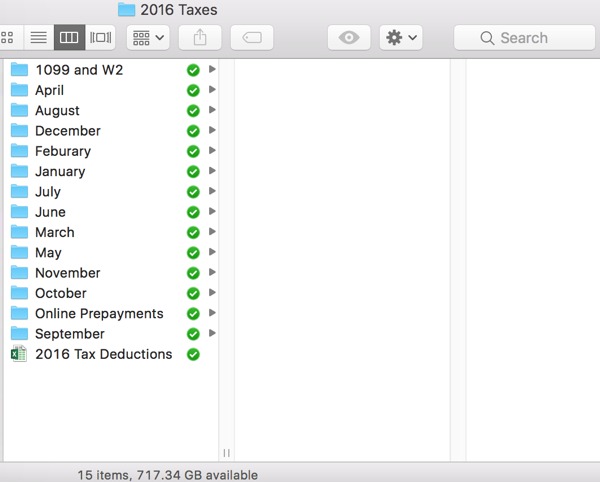The width and height of the screenshot is (600, 482).
Task: Select the September folder icon
Action: (x=19, y=333)
